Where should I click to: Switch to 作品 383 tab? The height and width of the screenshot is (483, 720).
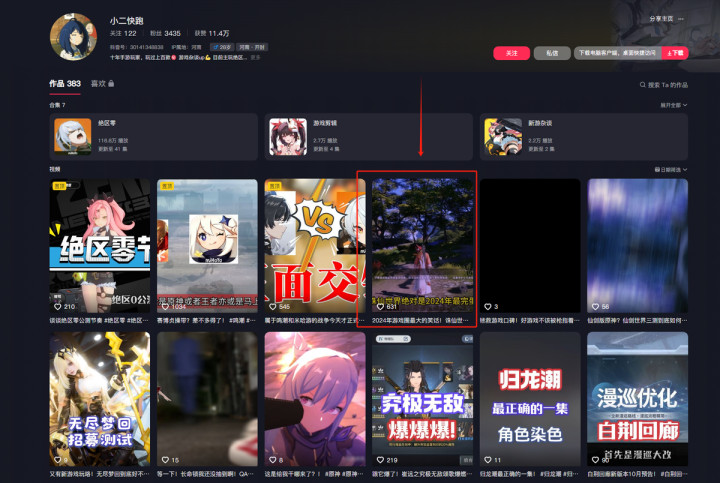pyautogui.click(x=65, y=84)
